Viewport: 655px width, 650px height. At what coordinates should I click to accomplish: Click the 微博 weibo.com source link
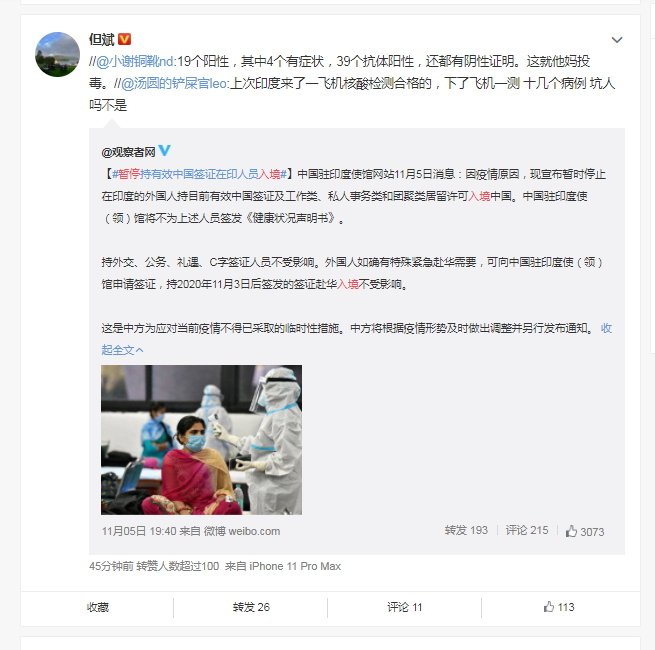point(242,531)
